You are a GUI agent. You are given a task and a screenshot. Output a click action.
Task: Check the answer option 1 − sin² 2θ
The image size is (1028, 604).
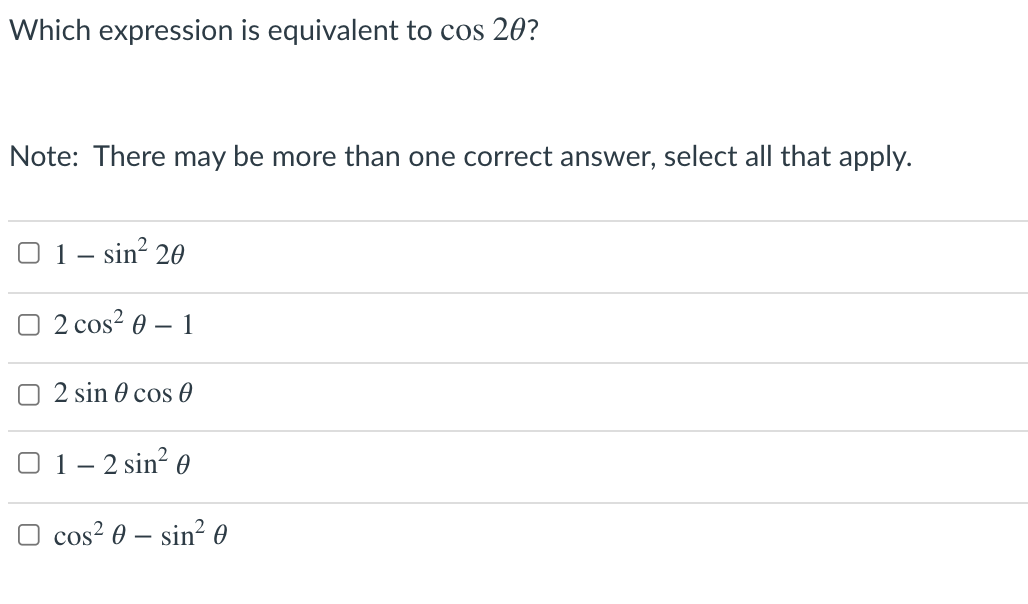(x=28, y=253)
